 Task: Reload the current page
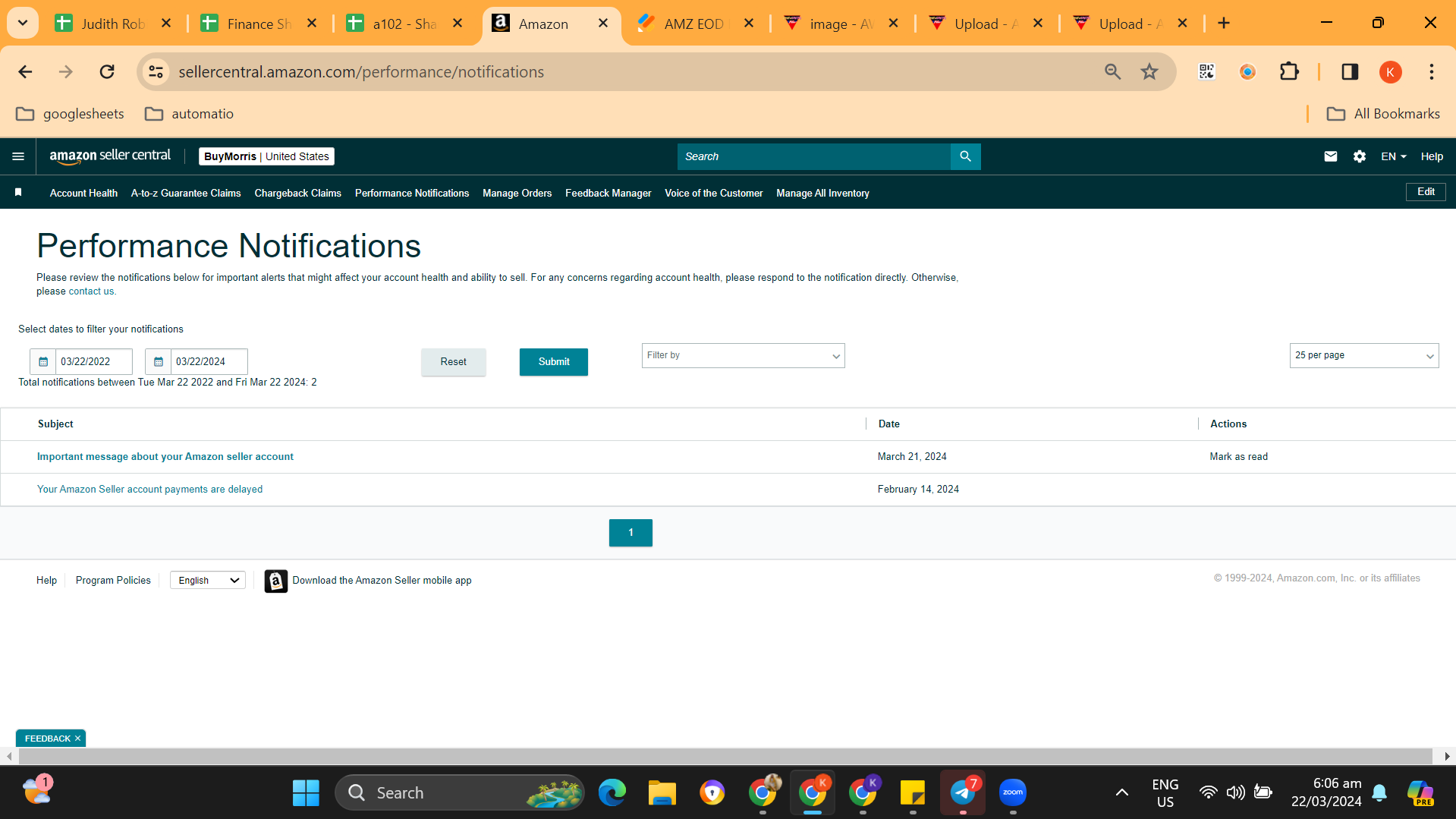point(107,72)
